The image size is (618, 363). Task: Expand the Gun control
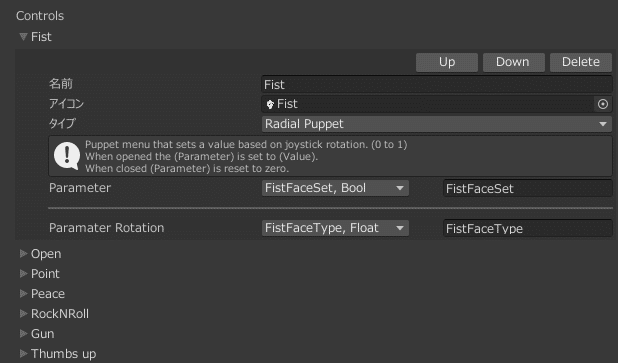(23, 333)
